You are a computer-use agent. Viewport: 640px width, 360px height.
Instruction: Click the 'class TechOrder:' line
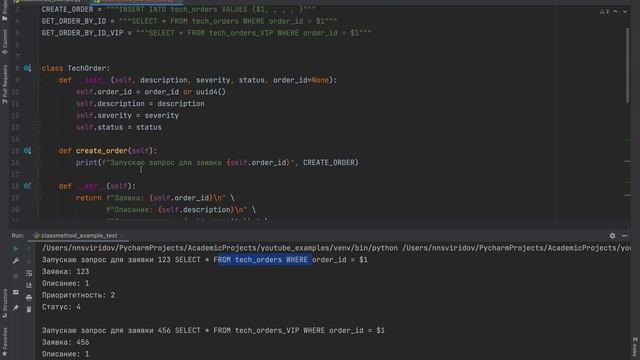pos(76,68)
